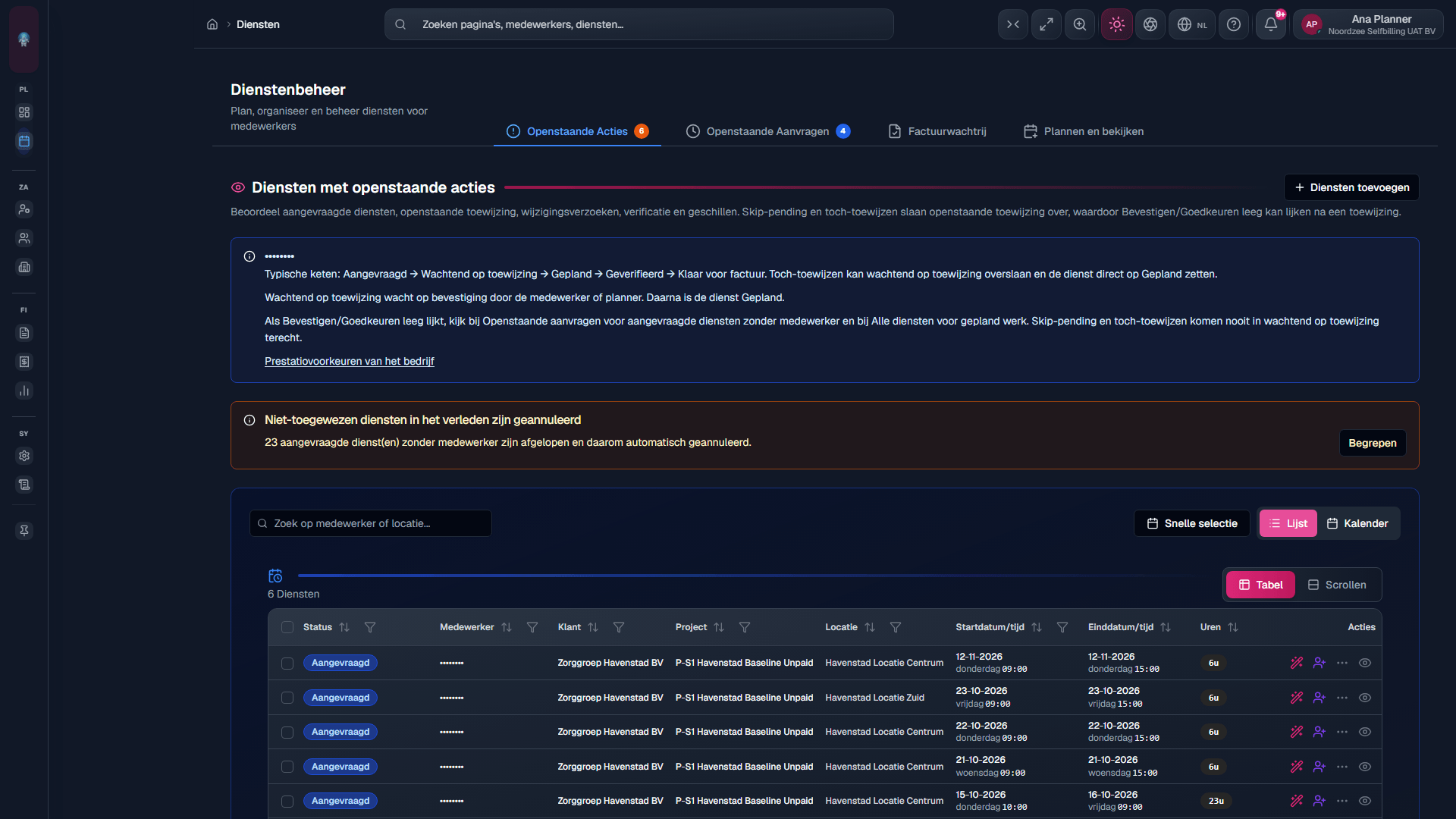Switch to Openstaande Acties tab
The image size is (1456, 819).
tap(577, 131)
